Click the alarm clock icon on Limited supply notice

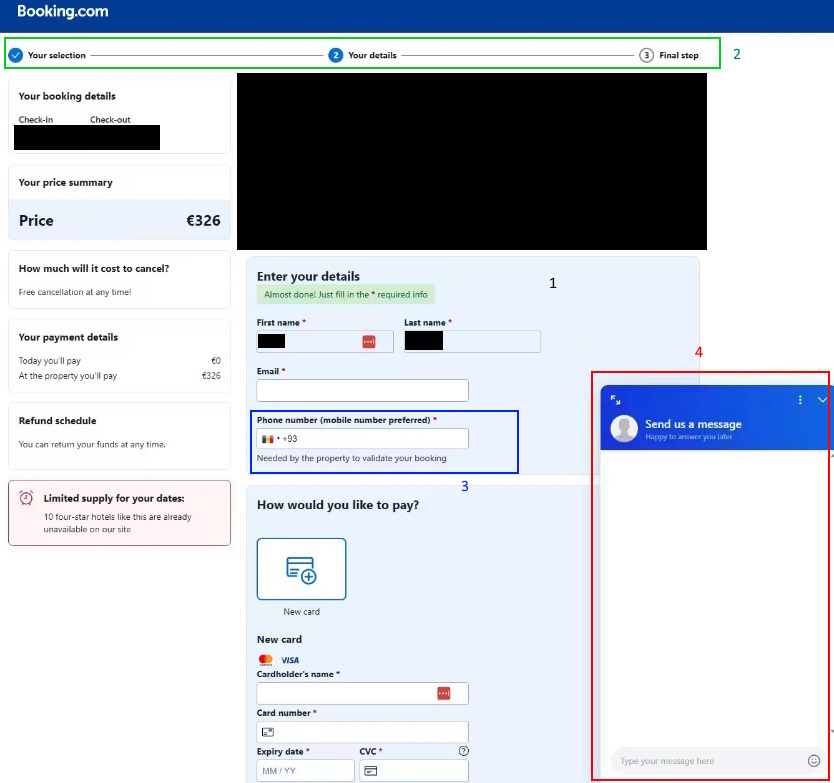click(26, 498)
